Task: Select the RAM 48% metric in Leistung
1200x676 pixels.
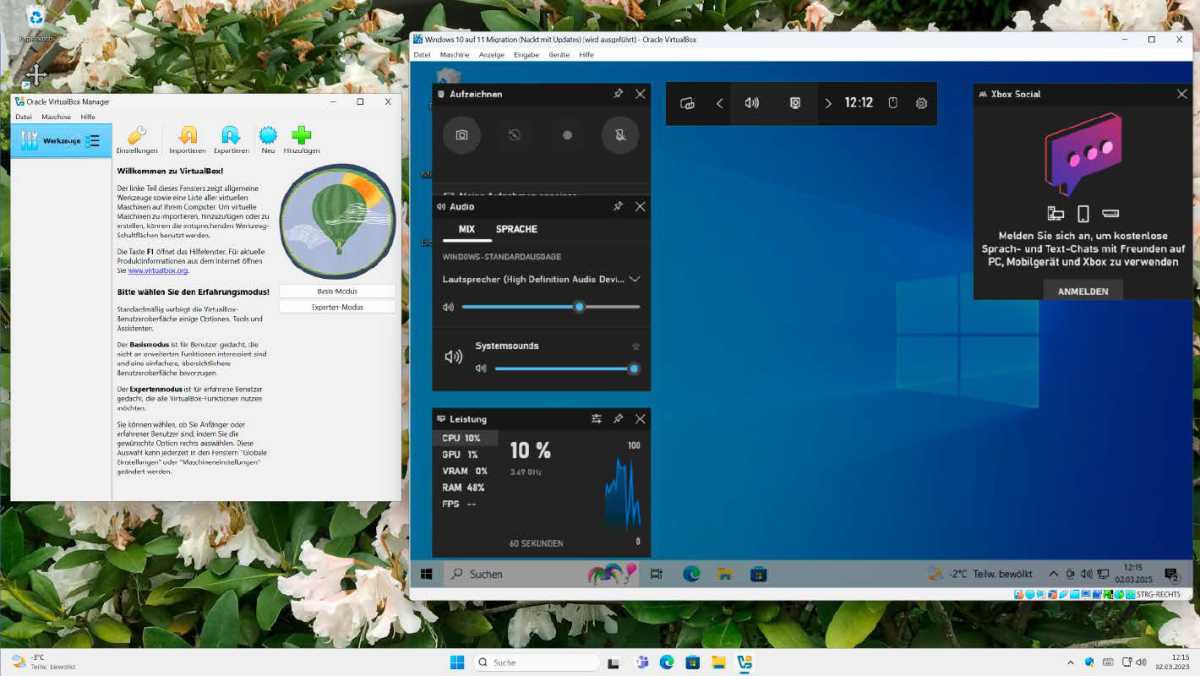Action: (x=464, y=487)
